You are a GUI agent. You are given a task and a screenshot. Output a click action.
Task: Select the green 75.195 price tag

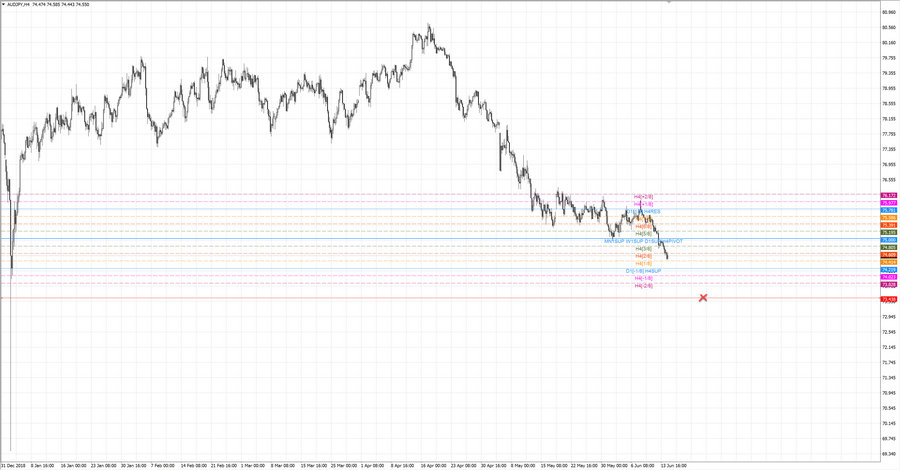[x=889, y=232]
